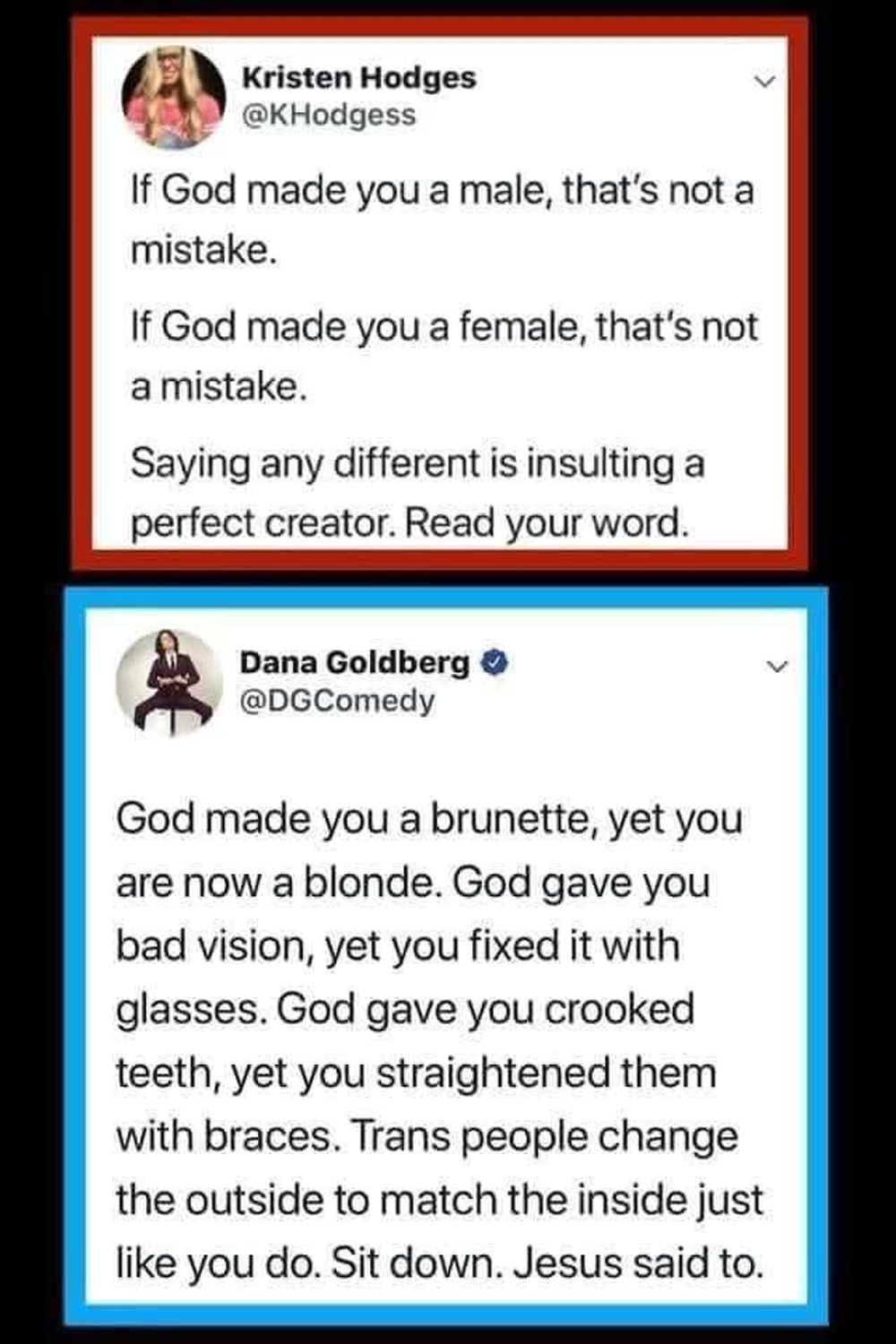Expand the chevron menu on Dana Goldberg's tweet
896x1344 pixels.
click(777, 667)
